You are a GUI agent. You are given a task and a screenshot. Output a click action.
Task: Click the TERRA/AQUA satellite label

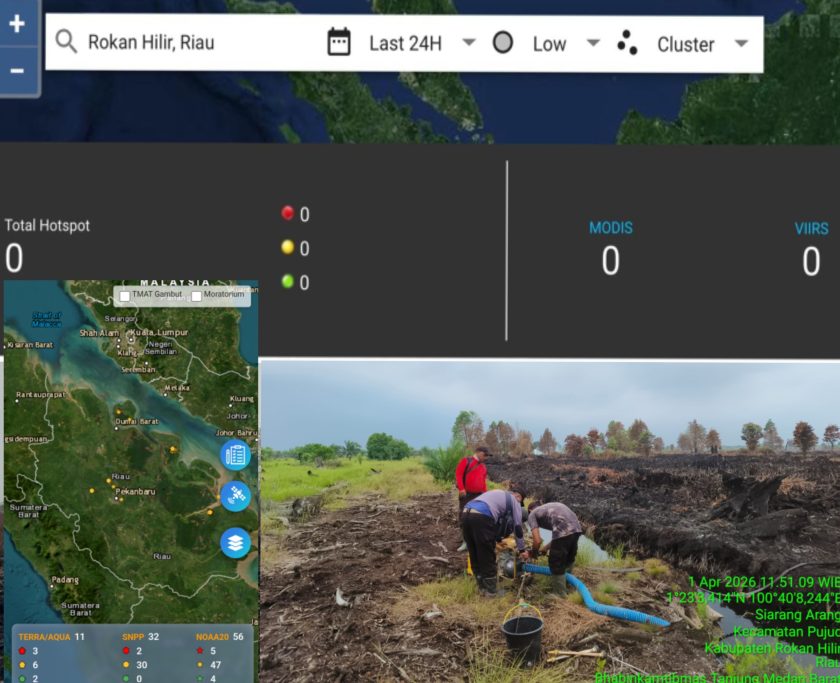44,636
